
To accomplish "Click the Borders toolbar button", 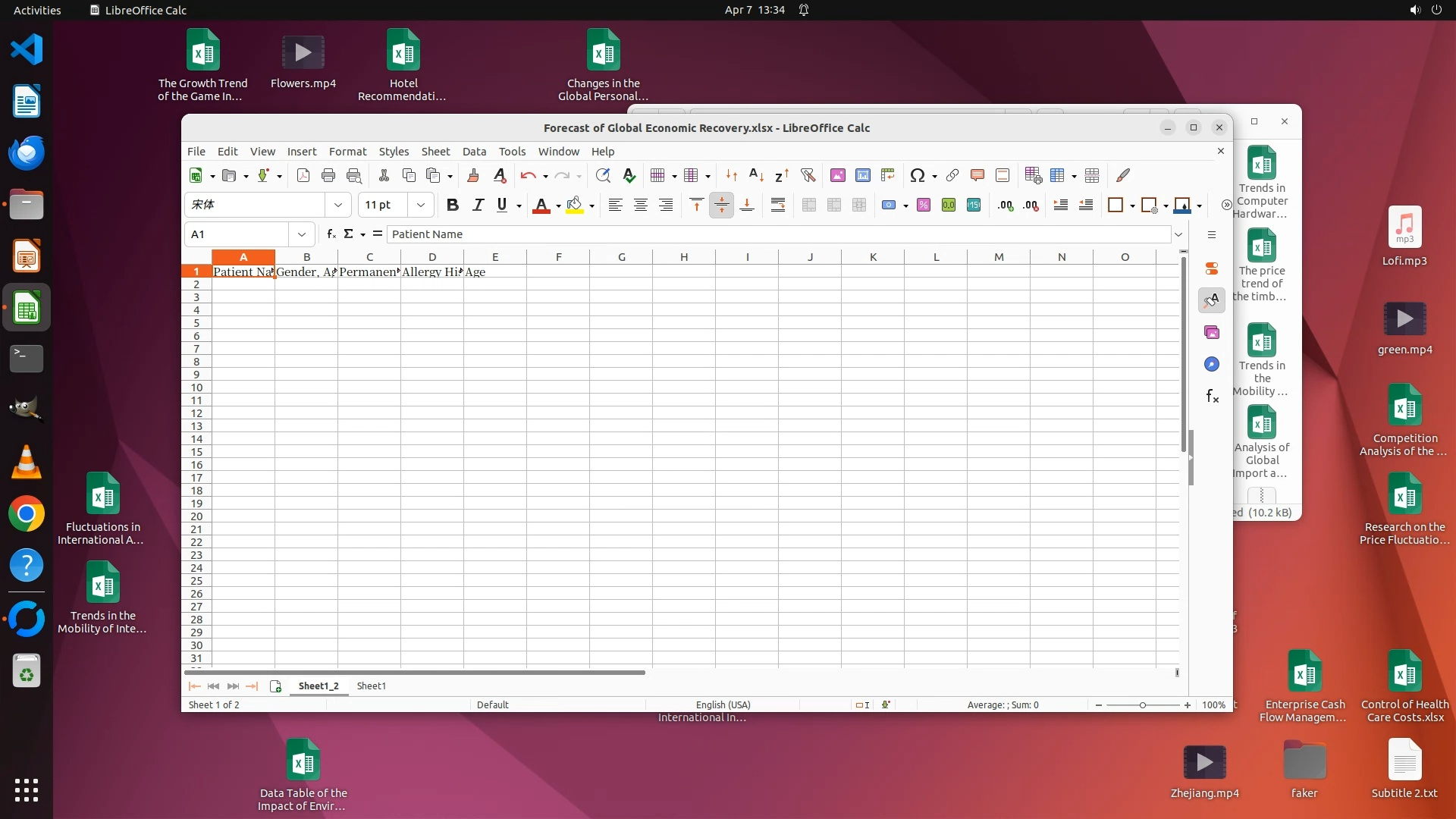I will click(x=1116, y=205).
